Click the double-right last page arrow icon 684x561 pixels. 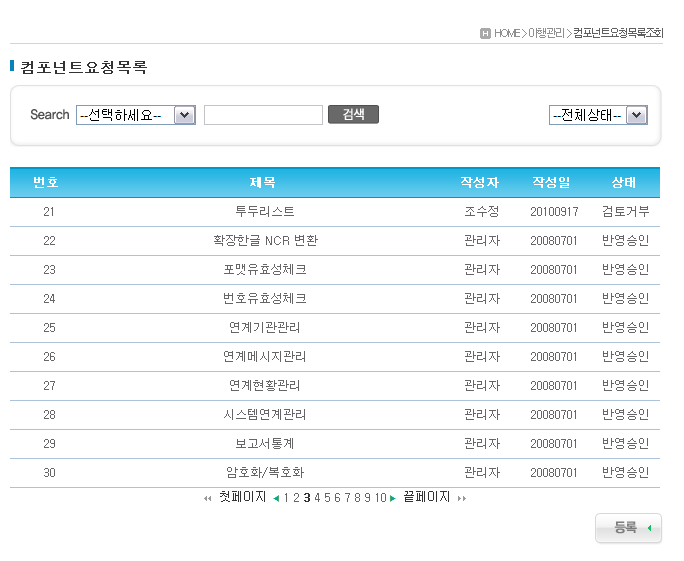pos(462,498)
